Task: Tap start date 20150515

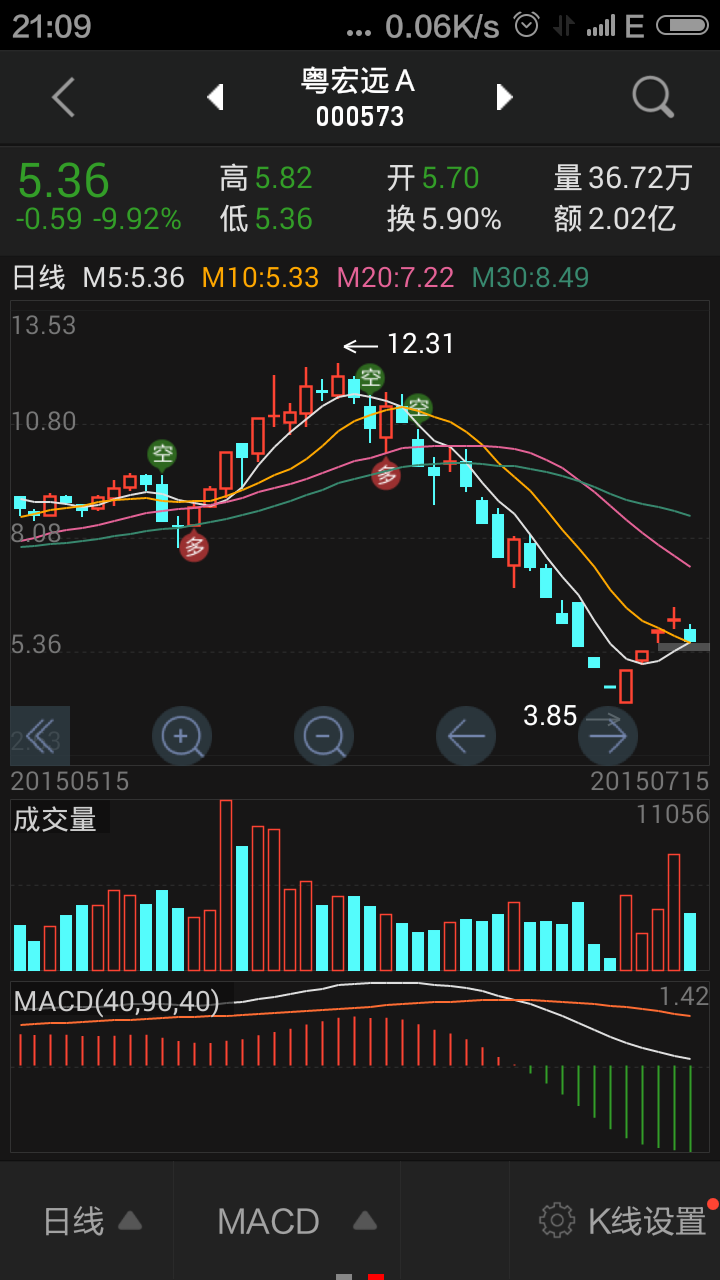Action: pos(70,781)
